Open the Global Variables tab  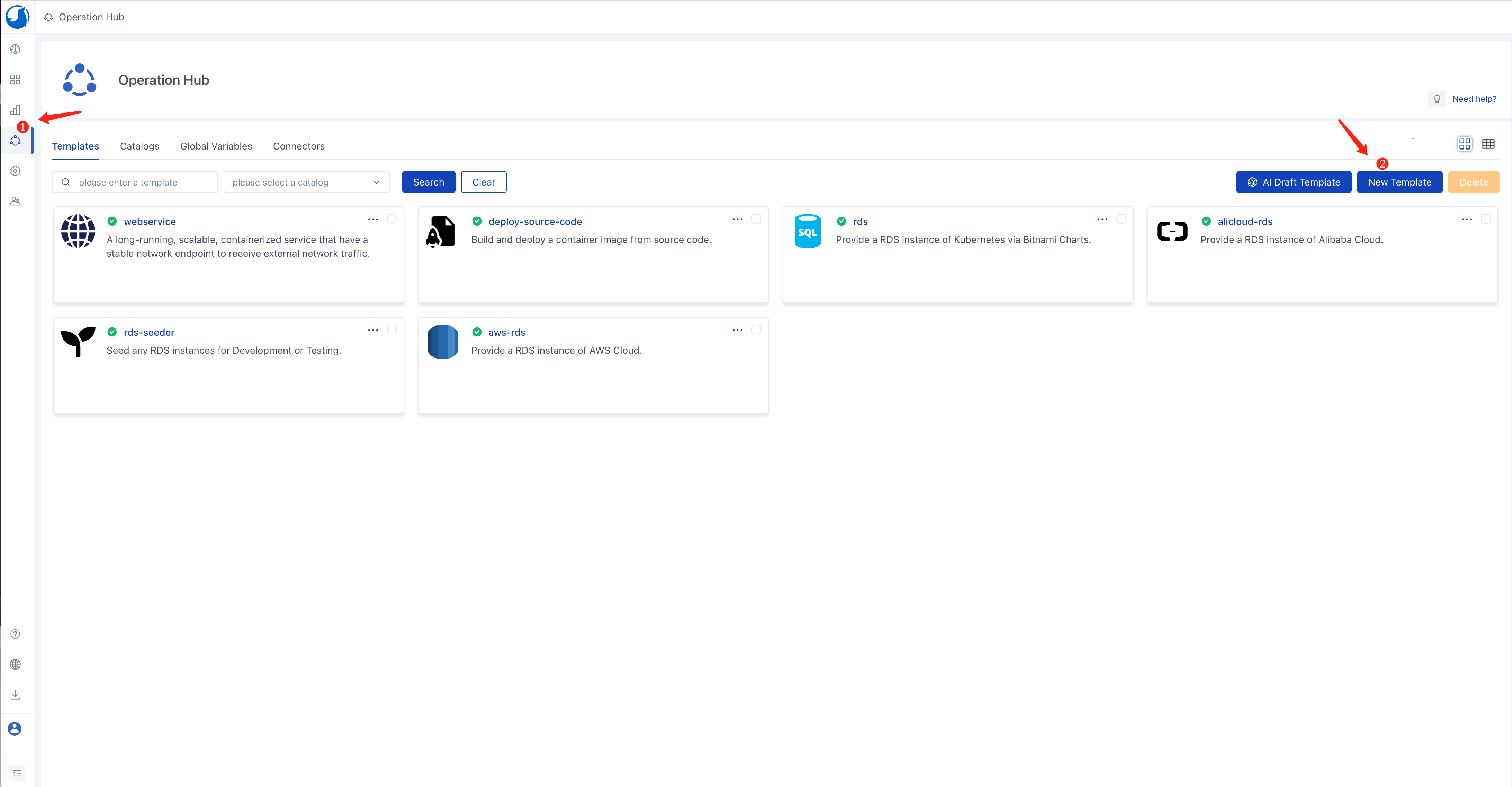215,146
